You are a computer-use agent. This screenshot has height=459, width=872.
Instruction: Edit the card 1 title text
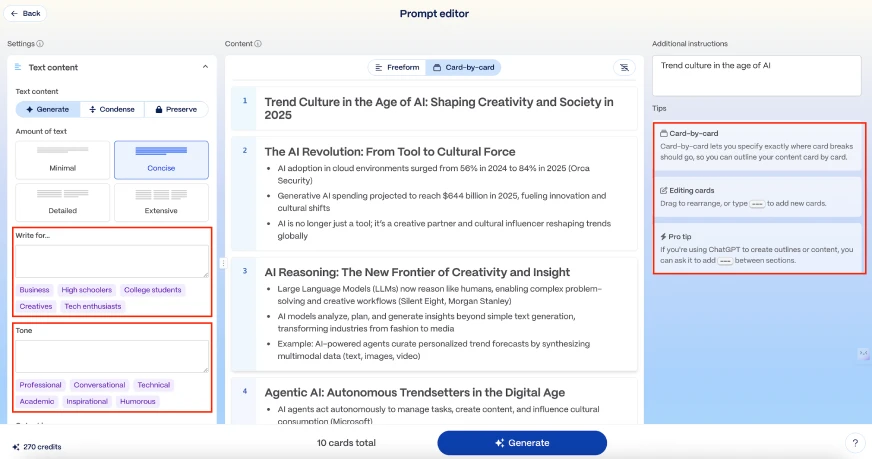[x=439, y=108]
